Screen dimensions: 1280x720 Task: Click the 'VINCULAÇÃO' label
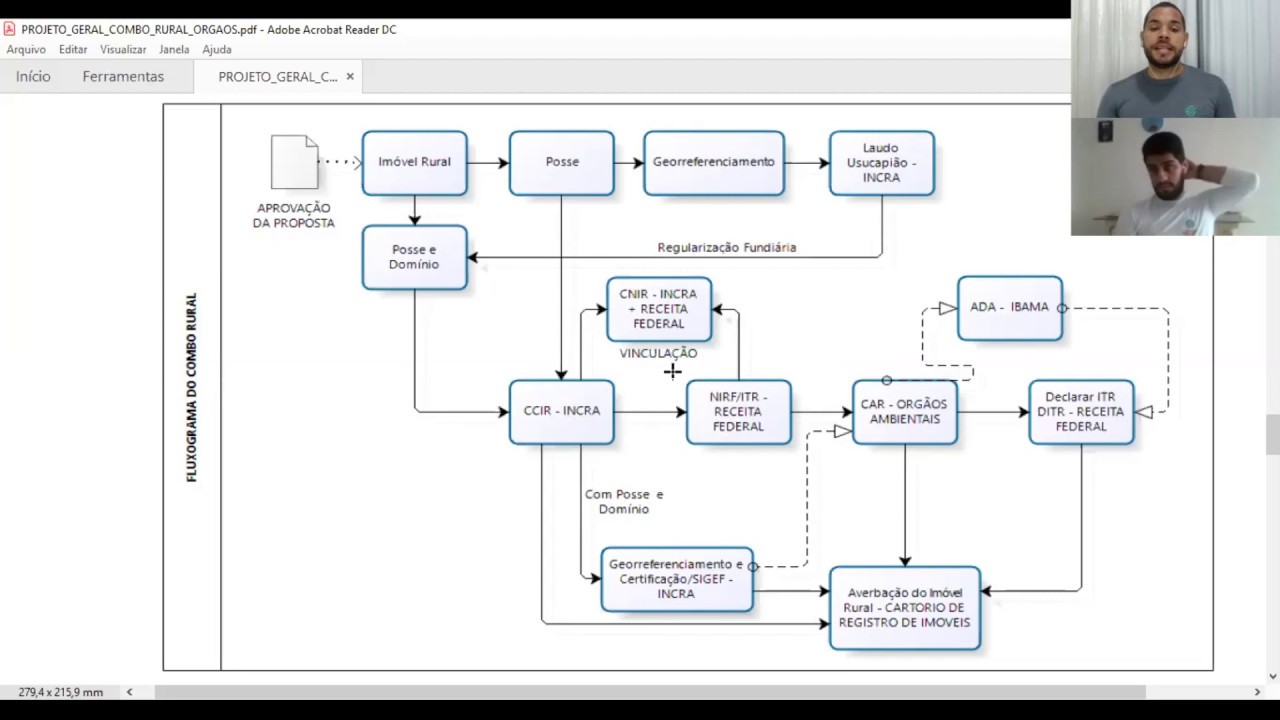(x=658, y=353)
